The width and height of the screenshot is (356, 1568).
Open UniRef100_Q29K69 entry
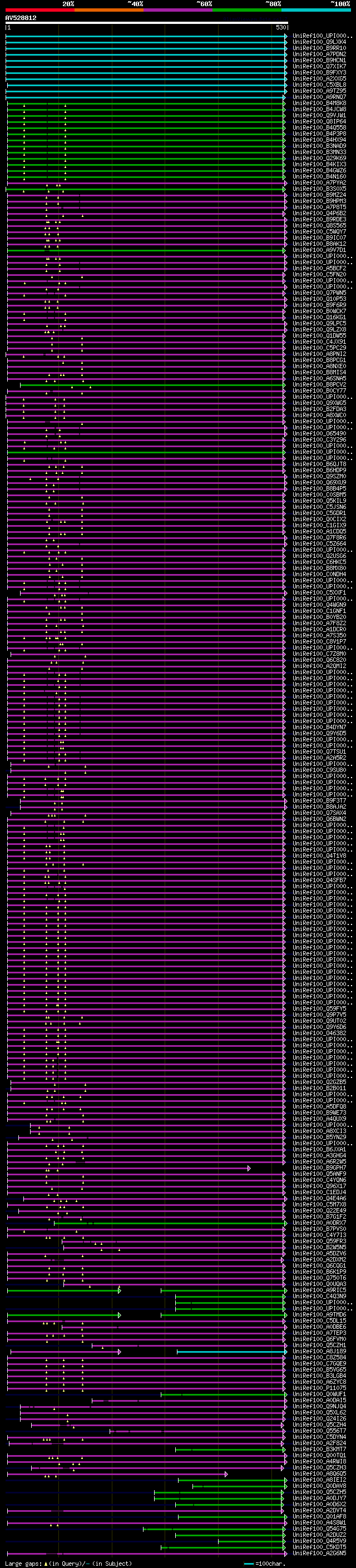319,159
